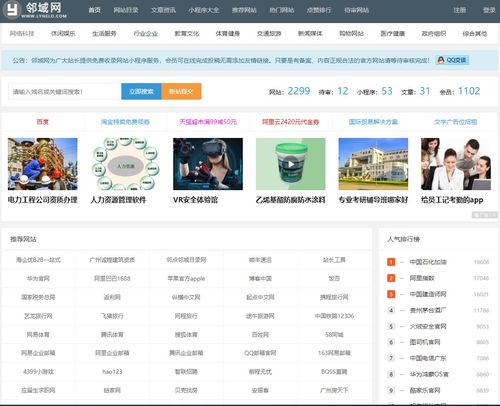Open the 国际贸易解决方案 ad link
Screen dimensions: 500x406
click(x=373, y=122)
